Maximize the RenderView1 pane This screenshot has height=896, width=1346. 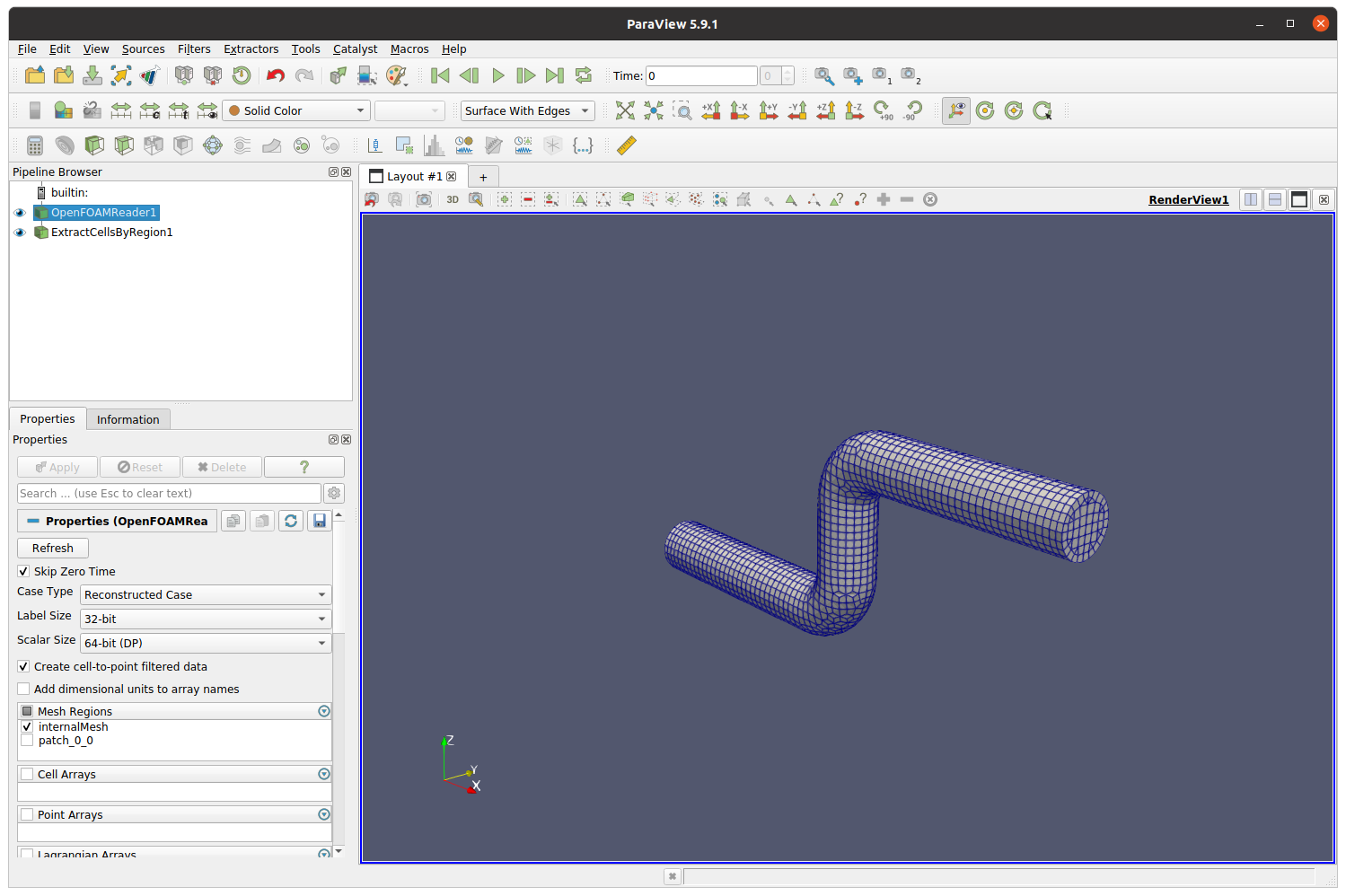pyautogui.click(x=1299, y=199)
